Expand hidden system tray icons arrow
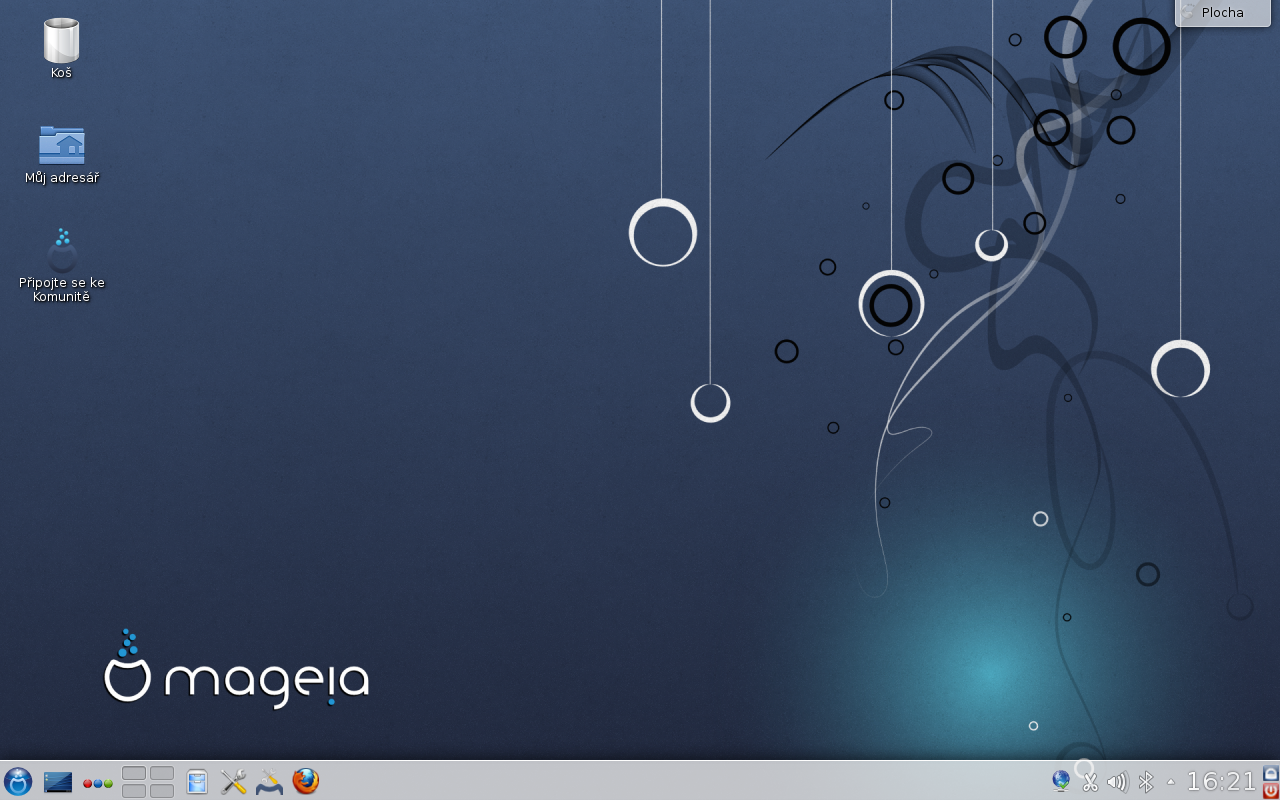Viewport: 1280px width, 800px height. tap(1171, 782)
